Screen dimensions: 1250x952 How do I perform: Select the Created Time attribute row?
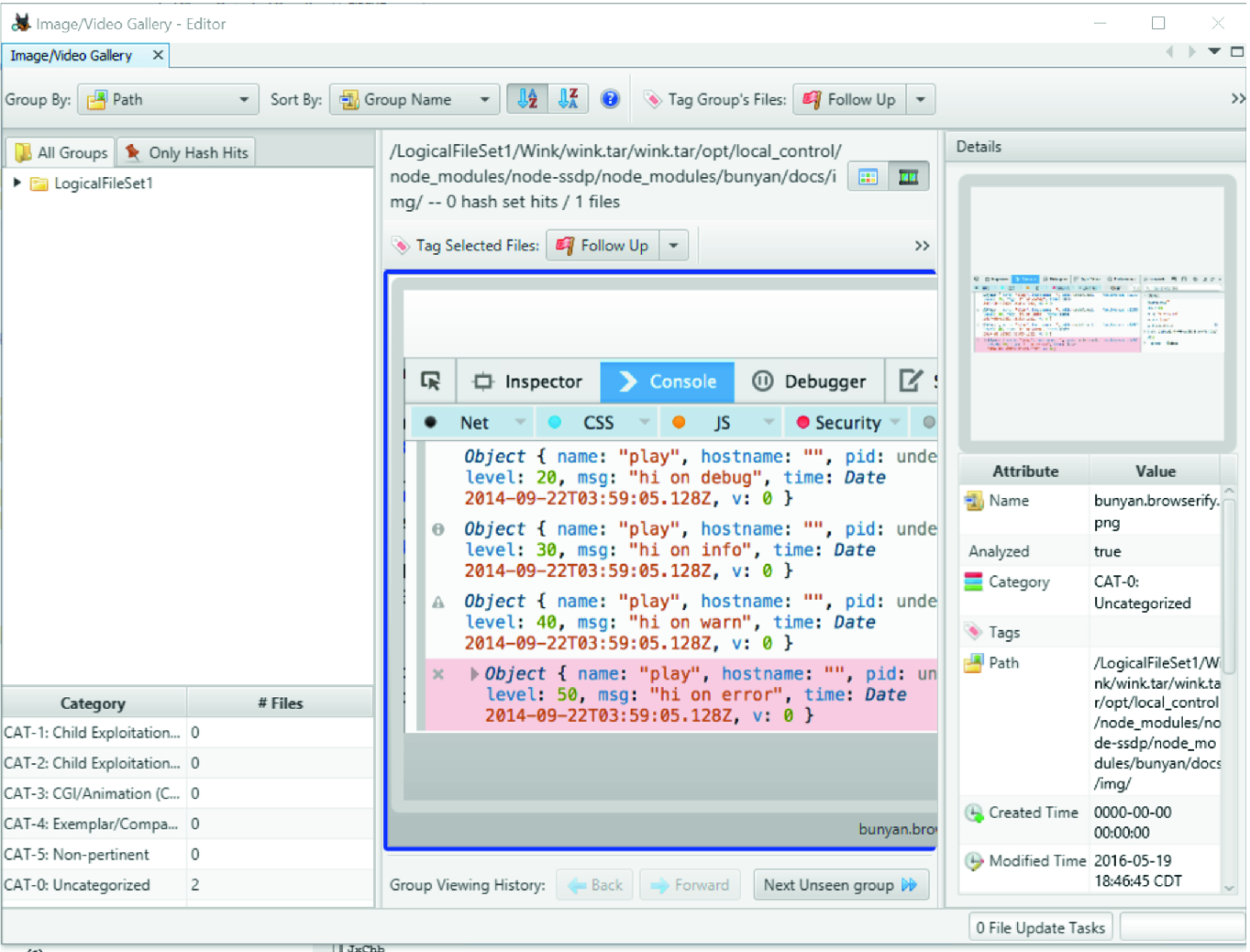click(x=1090, y=822)
